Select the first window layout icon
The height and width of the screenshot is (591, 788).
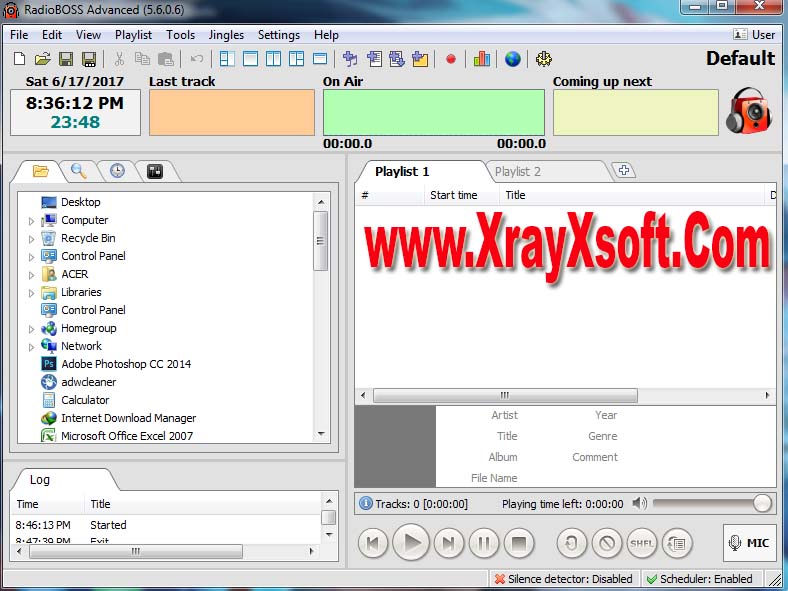point(227,59)
